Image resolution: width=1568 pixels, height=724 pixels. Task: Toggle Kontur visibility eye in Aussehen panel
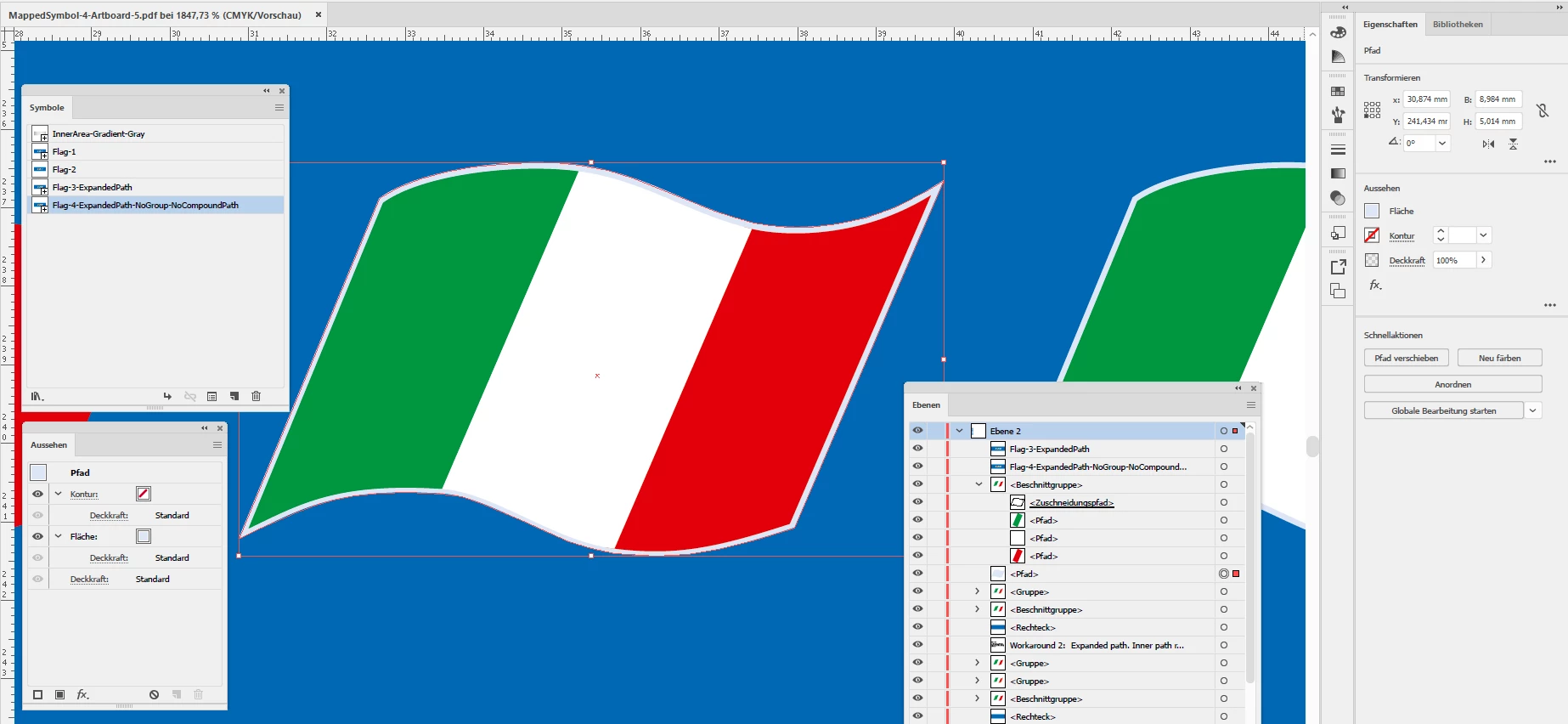point(37,494)
